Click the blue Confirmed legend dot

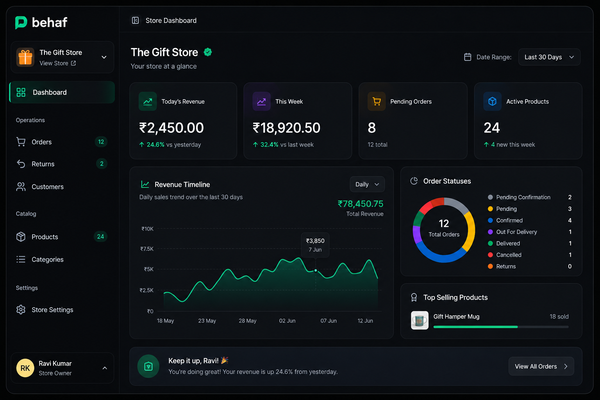point(490,220)
